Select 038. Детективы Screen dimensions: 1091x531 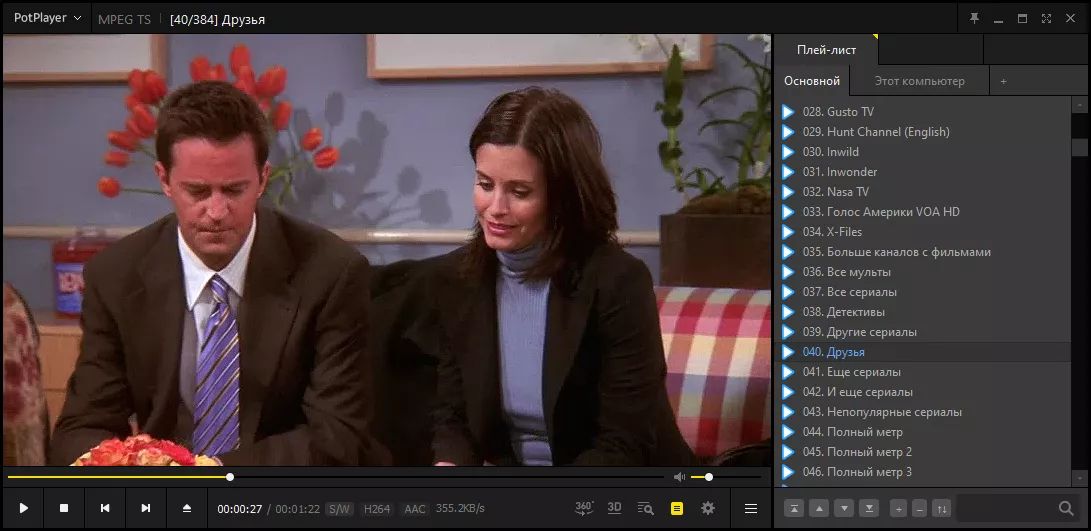point(922,312)
